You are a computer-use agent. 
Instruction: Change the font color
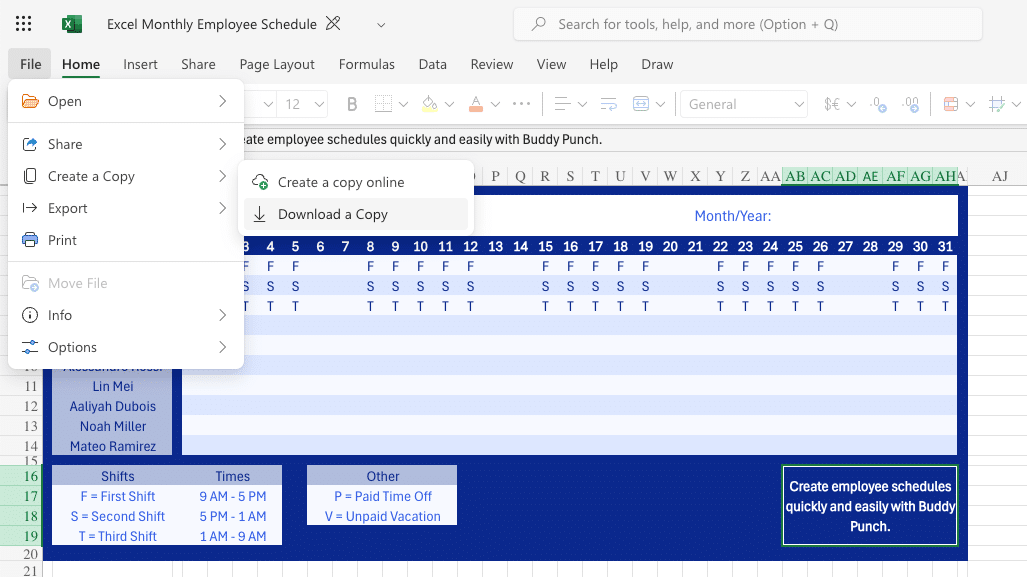[x=476, y=104]
